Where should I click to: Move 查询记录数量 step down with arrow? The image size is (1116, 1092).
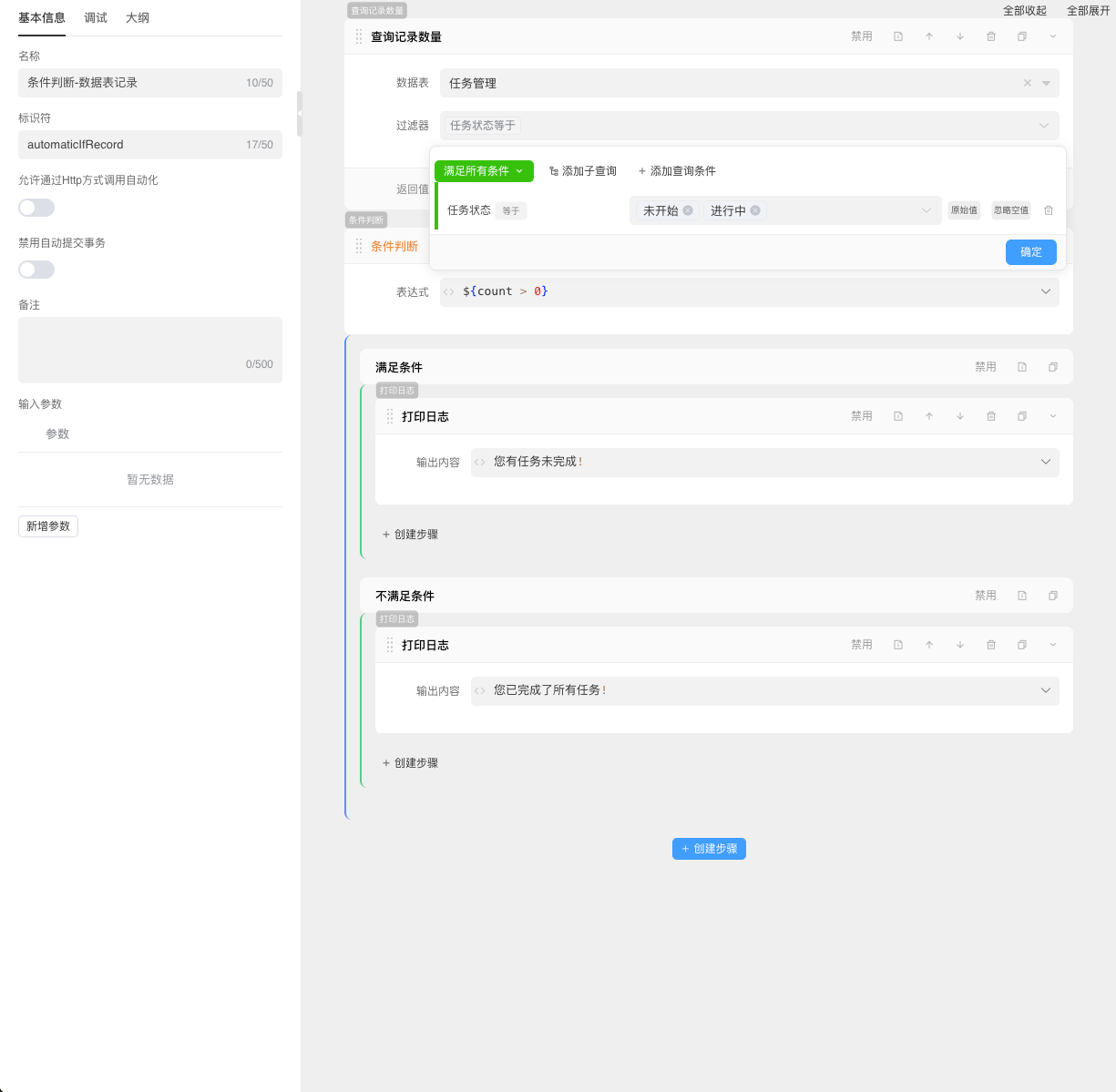click(x=960, y=36)
